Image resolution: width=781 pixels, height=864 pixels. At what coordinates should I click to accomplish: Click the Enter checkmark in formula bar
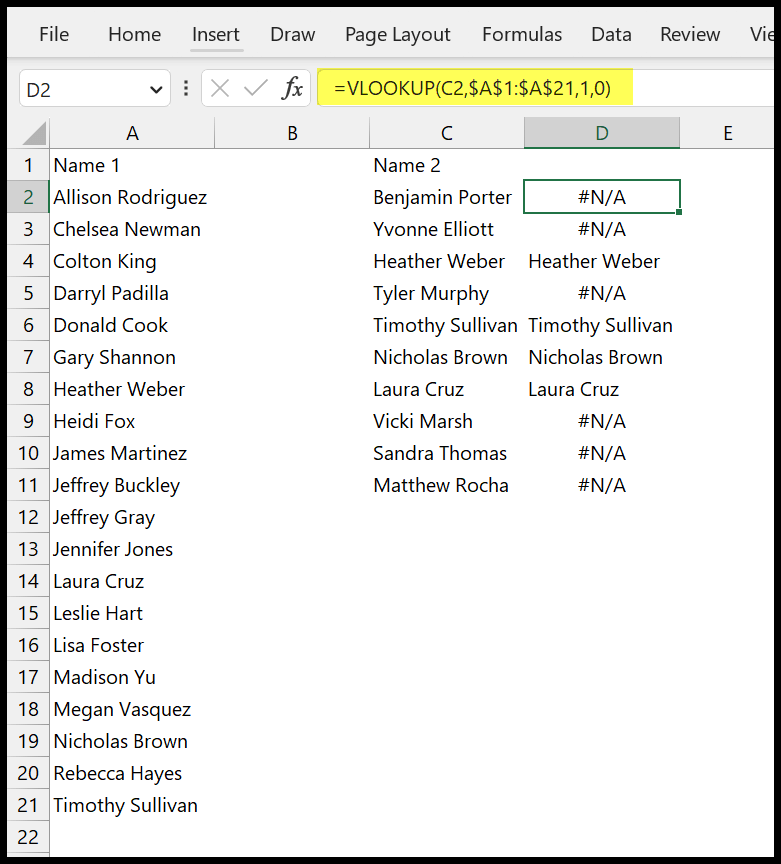(256, 89)
